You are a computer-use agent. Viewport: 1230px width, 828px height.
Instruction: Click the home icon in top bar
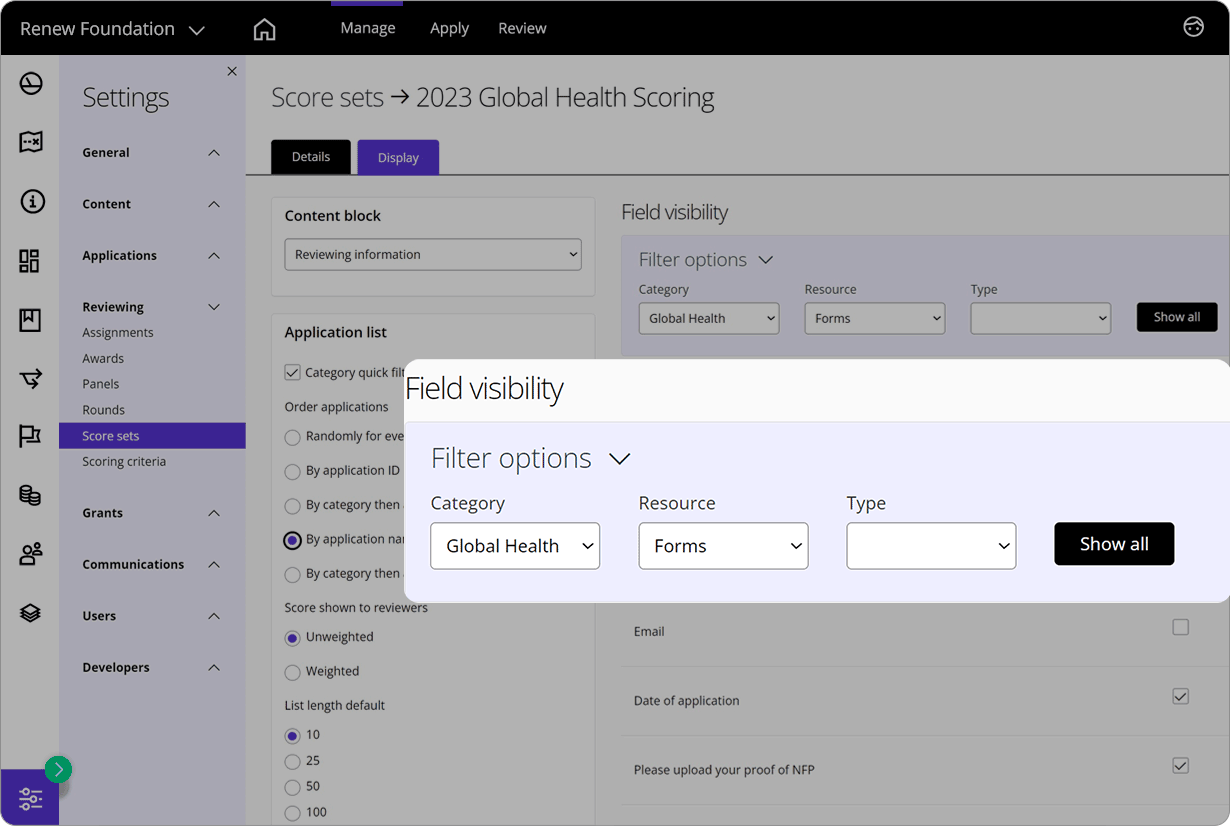[x=264, y=29]
